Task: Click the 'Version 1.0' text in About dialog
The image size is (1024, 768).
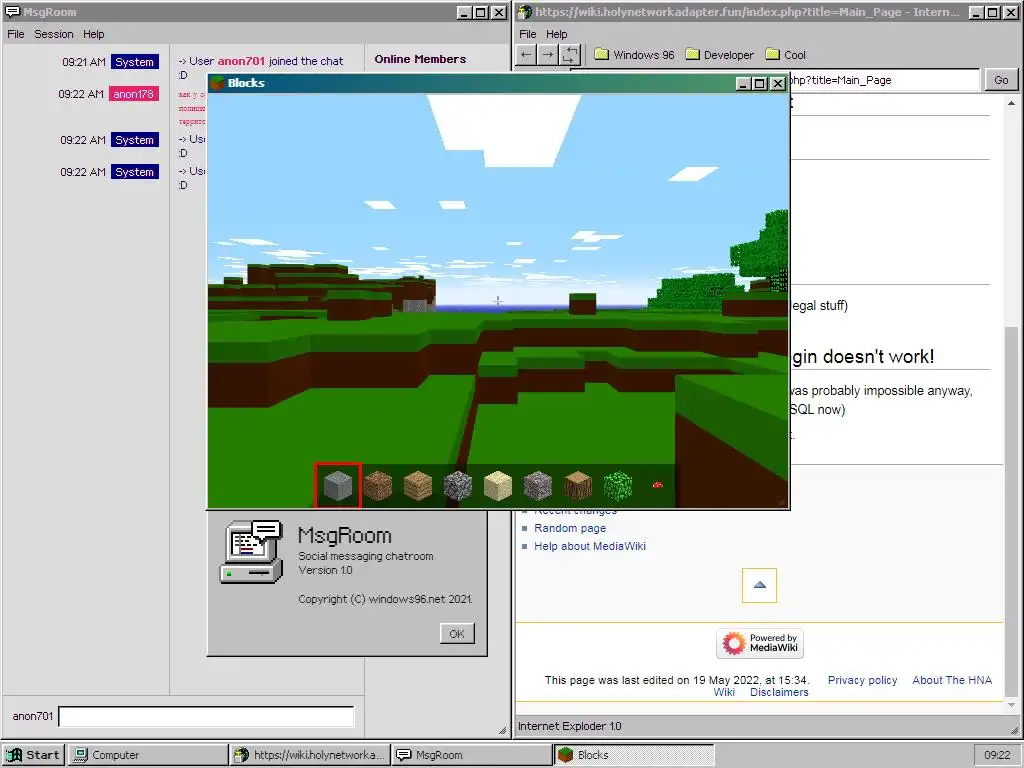Action: (x=325, y=570)
